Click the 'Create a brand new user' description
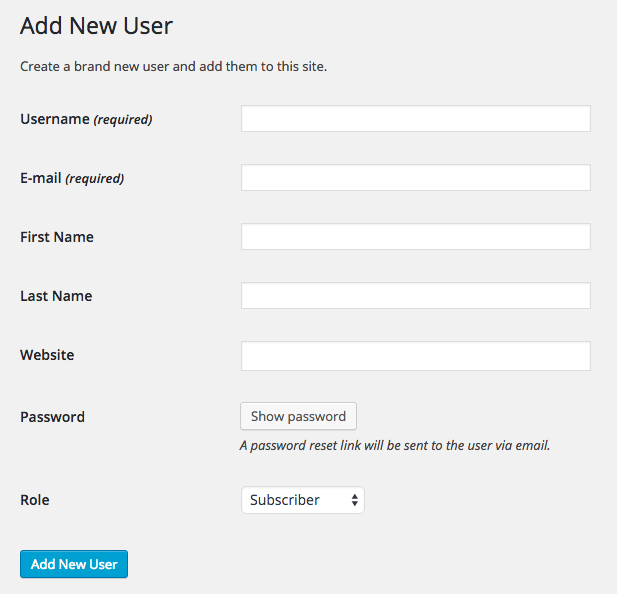This screenshot has width=617, height=594. (174, 68)
